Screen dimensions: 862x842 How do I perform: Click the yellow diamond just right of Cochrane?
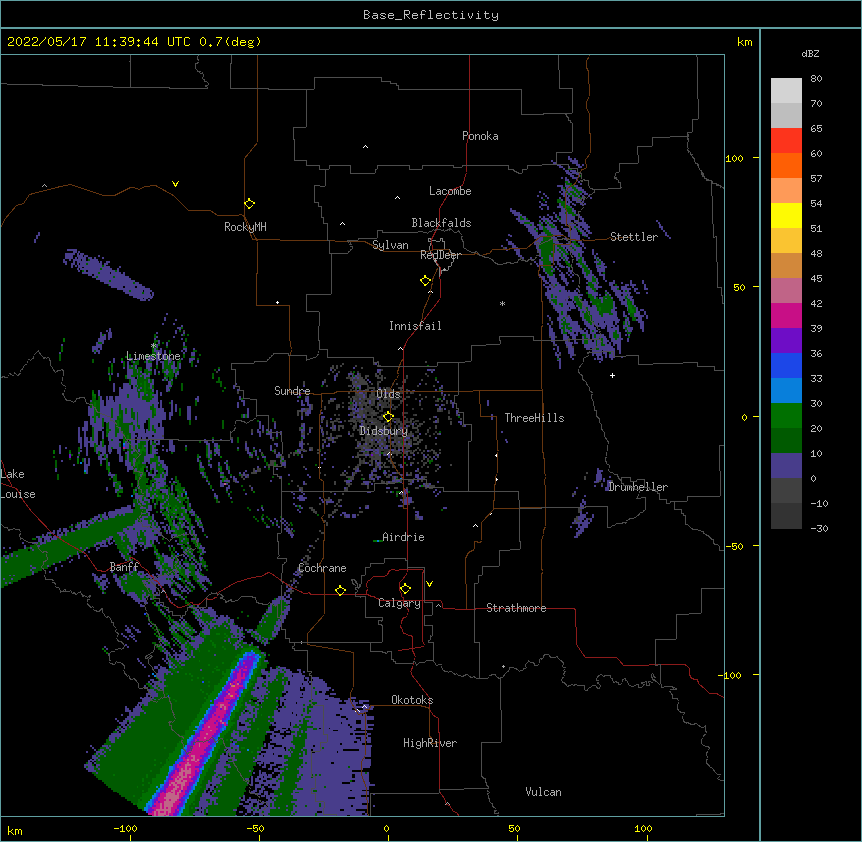pos(340,590)
